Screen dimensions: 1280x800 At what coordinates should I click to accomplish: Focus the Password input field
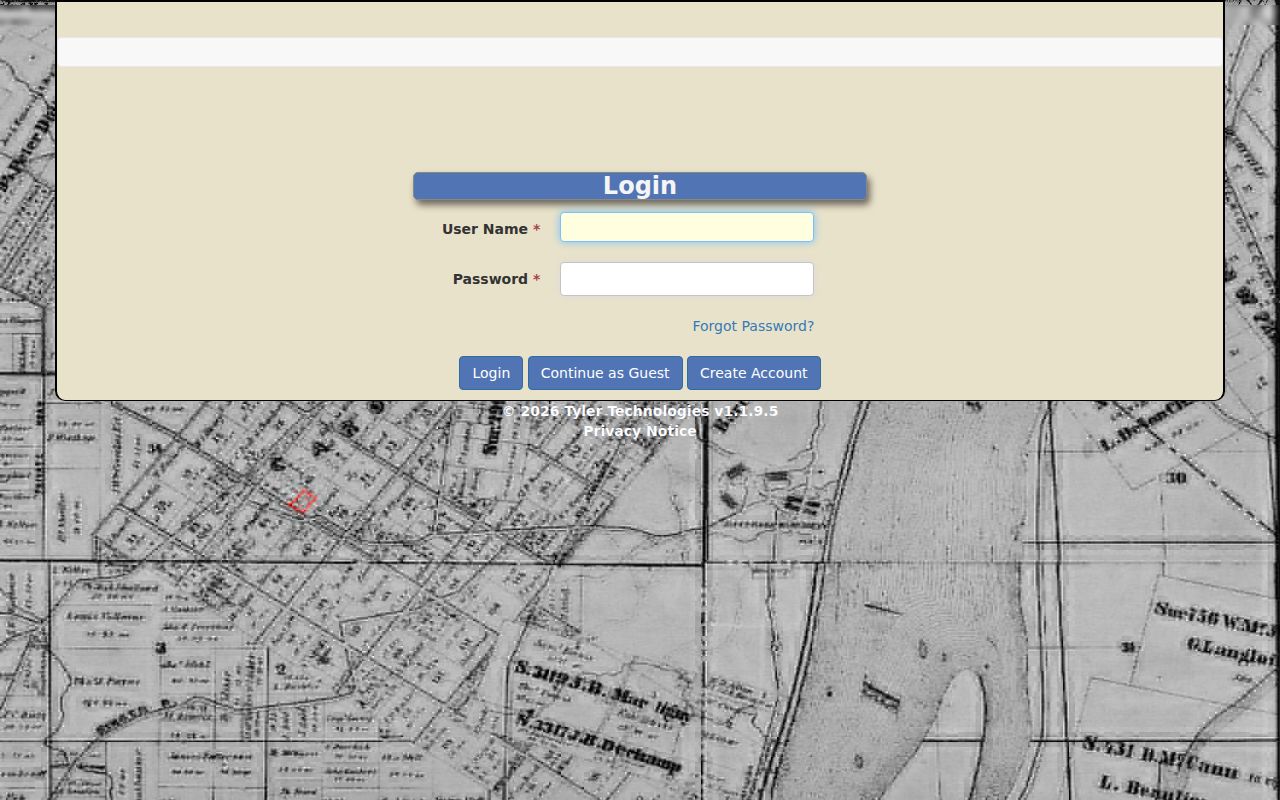[687, 279]
